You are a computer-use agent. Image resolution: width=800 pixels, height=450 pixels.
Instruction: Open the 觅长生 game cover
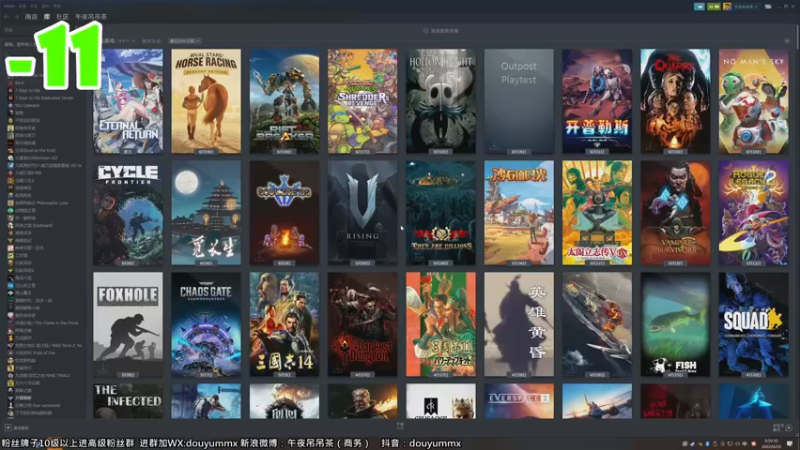tap(206, 213)
